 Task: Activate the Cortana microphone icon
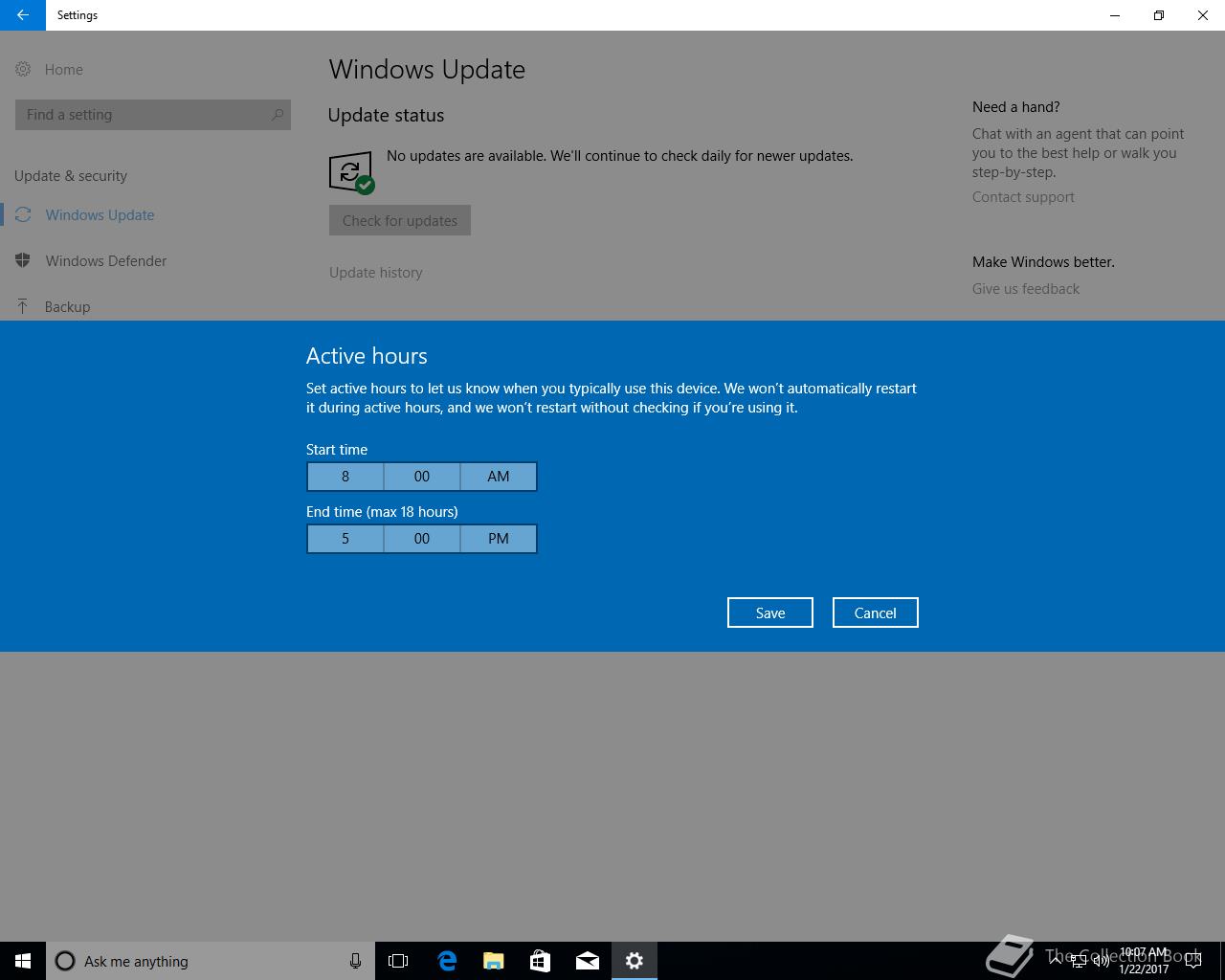[x=355, y=961]
